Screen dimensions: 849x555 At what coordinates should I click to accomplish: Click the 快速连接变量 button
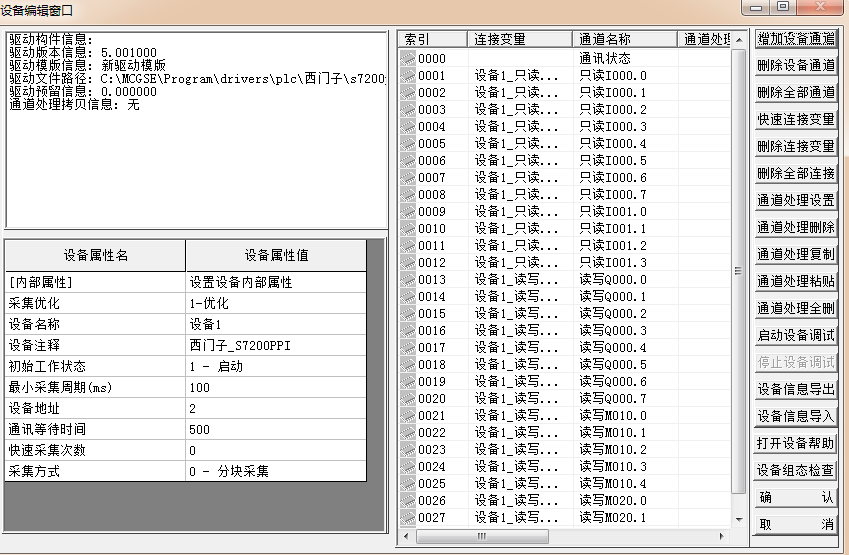point(795,119)
